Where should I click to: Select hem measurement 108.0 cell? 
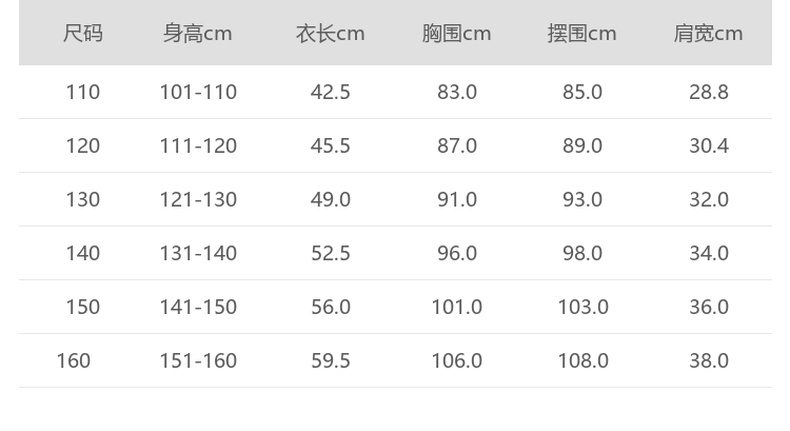582,361
